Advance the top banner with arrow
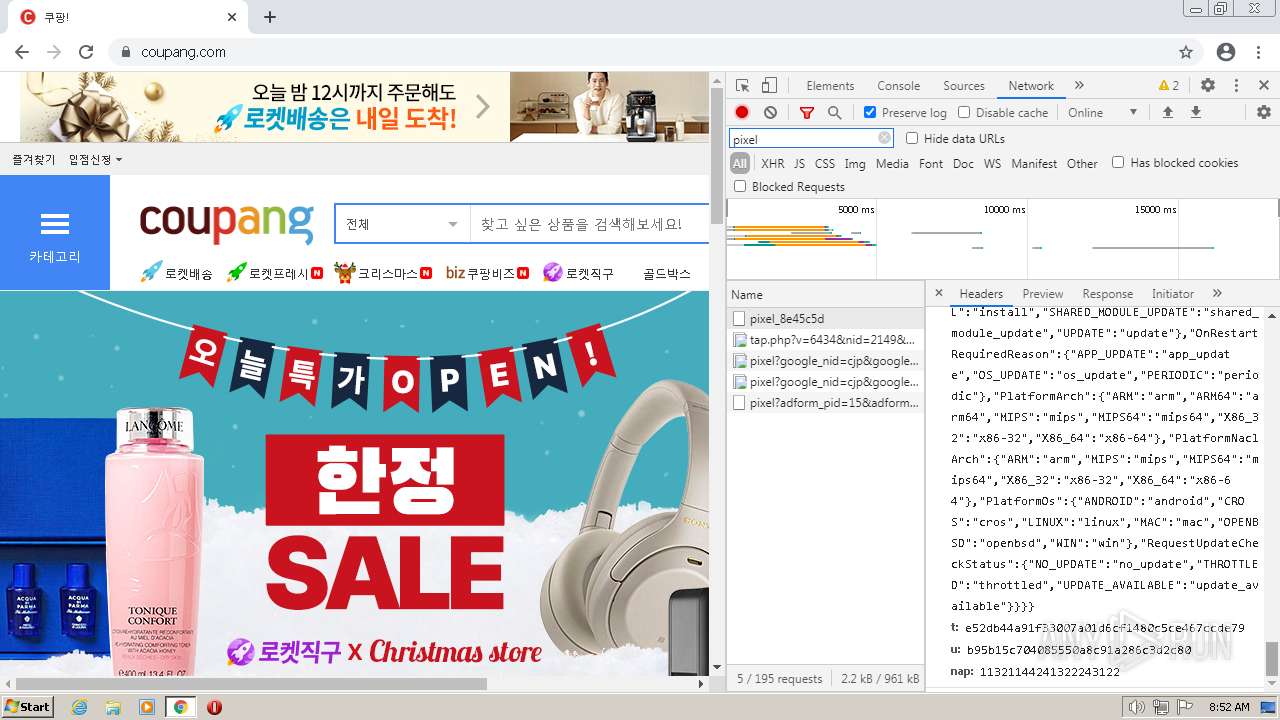 [483, 106]
